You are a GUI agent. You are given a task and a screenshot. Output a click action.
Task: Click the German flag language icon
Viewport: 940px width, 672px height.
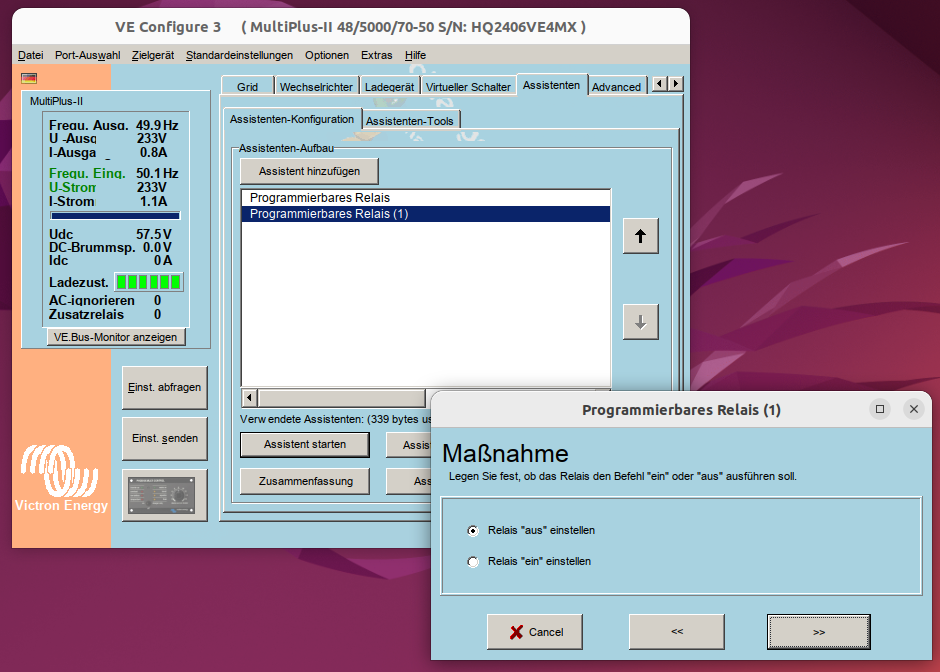coord(29,78)
